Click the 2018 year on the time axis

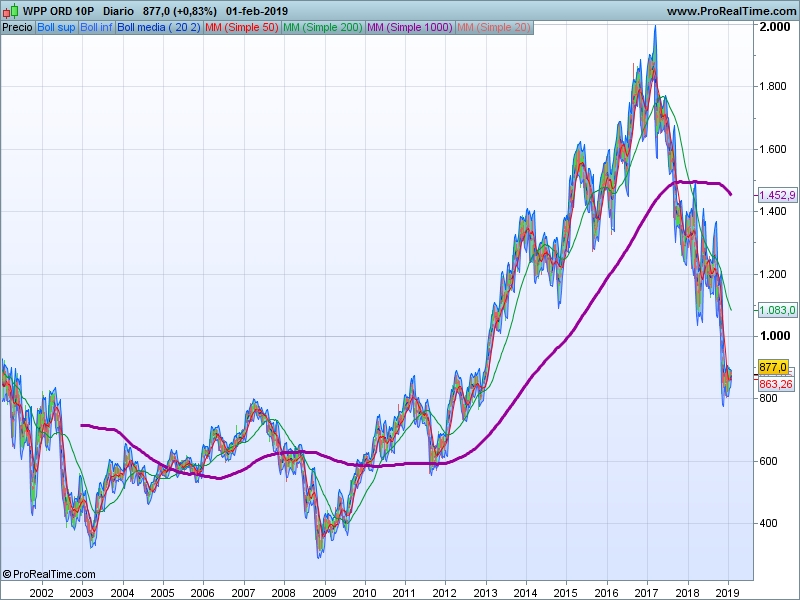click(688, 593)
